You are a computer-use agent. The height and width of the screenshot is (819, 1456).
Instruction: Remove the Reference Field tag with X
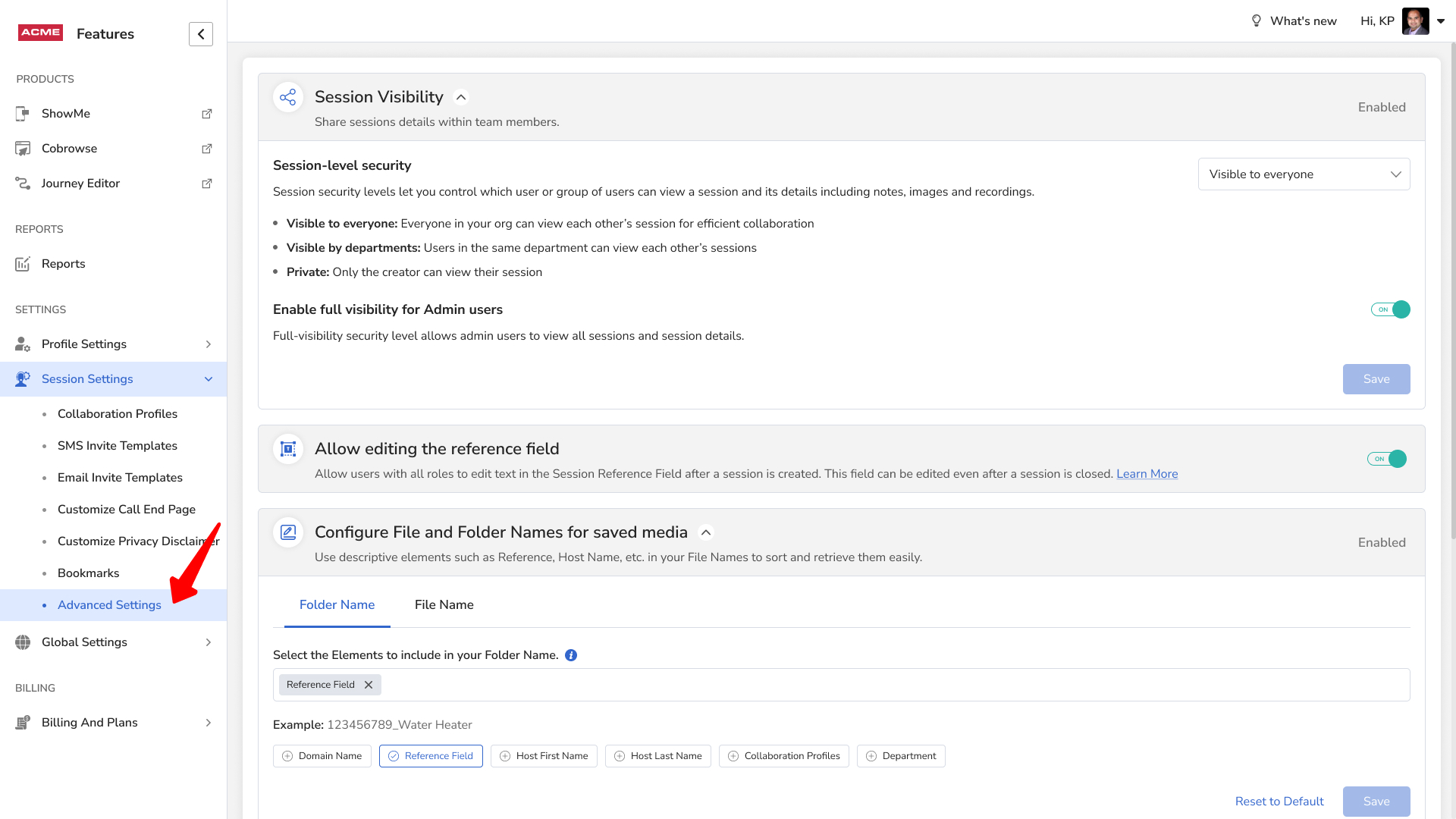[369, 685]
